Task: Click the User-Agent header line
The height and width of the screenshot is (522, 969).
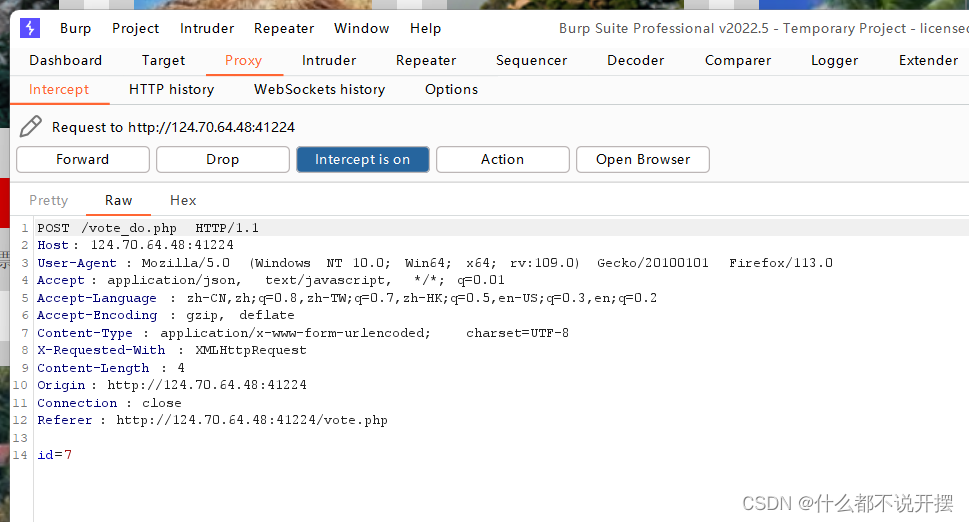Action: (x=434, y=263)
